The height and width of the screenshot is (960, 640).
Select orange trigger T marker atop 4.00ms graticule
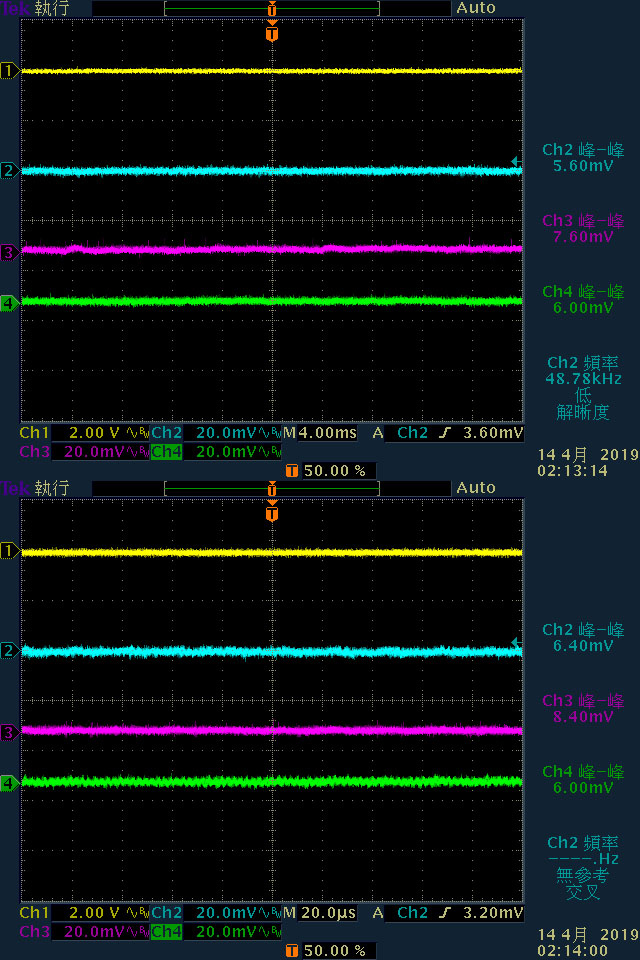click(x=272, y=32)
